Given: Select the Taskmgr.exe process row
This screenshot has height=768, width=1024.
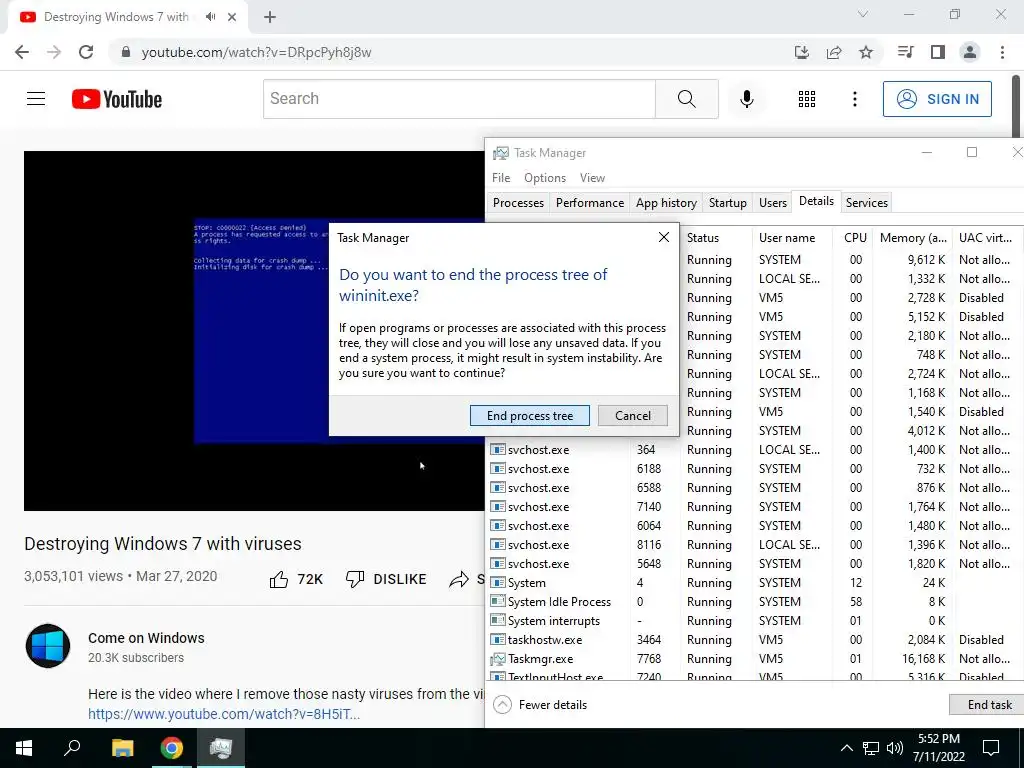Looking at the screenshot, I should coord(756,659).
